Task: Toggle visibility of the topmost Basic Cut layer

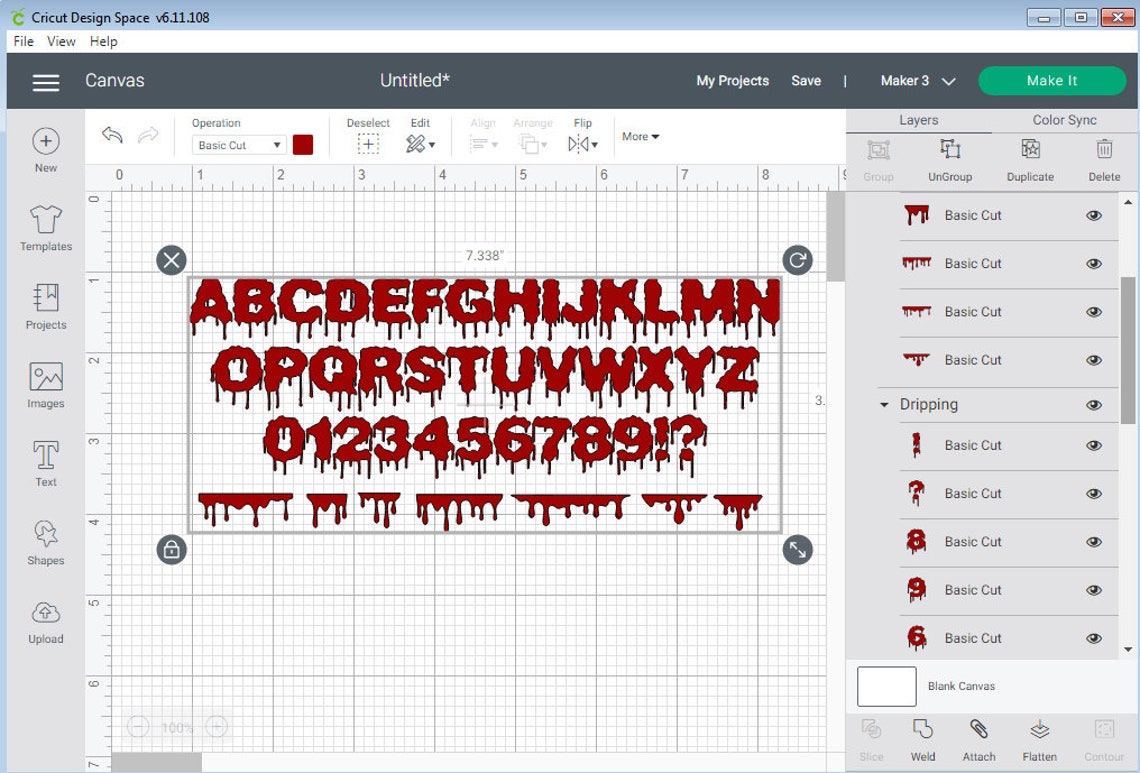Action: click(x=1093, y=215)
